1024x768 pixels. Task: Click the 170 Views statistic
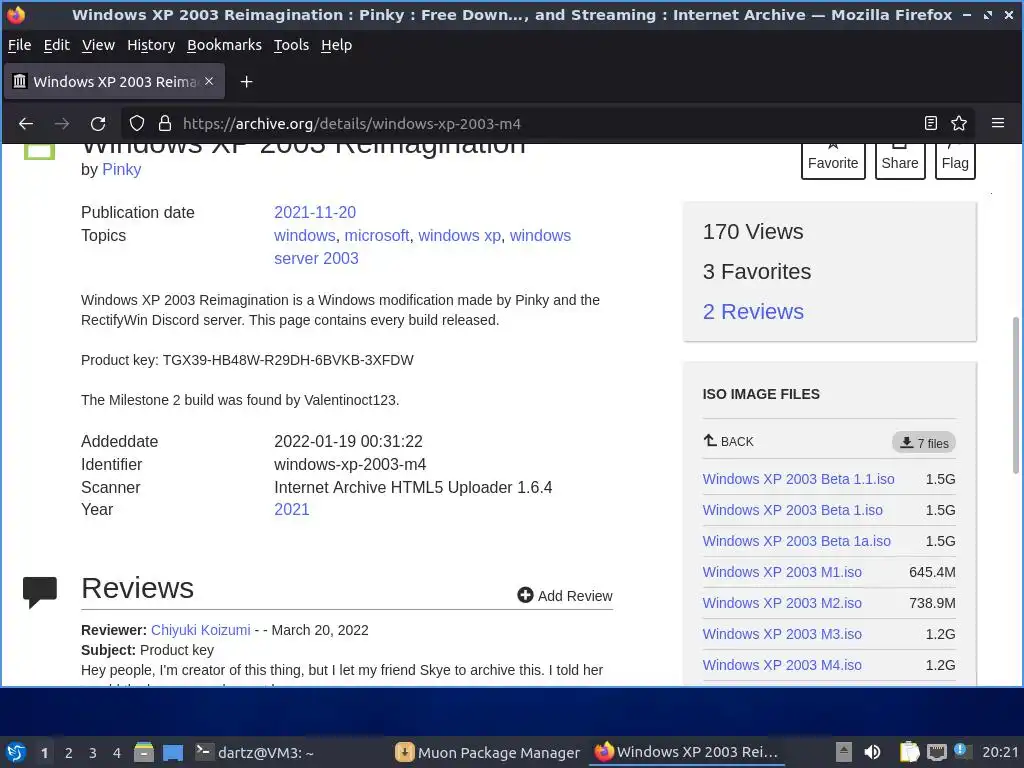coord(753,231)
